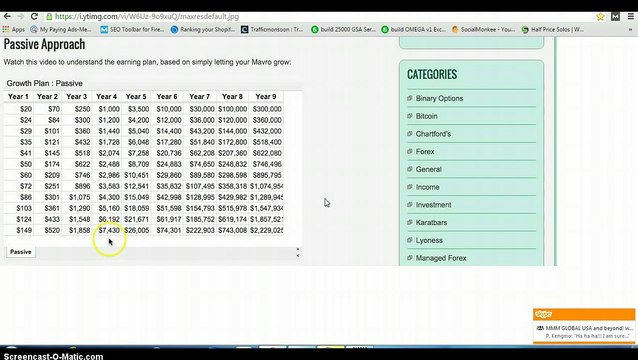The image size is (638, 360).
Task: Select the $300,000 cell in Year 9
Action: tap(267, 109)
